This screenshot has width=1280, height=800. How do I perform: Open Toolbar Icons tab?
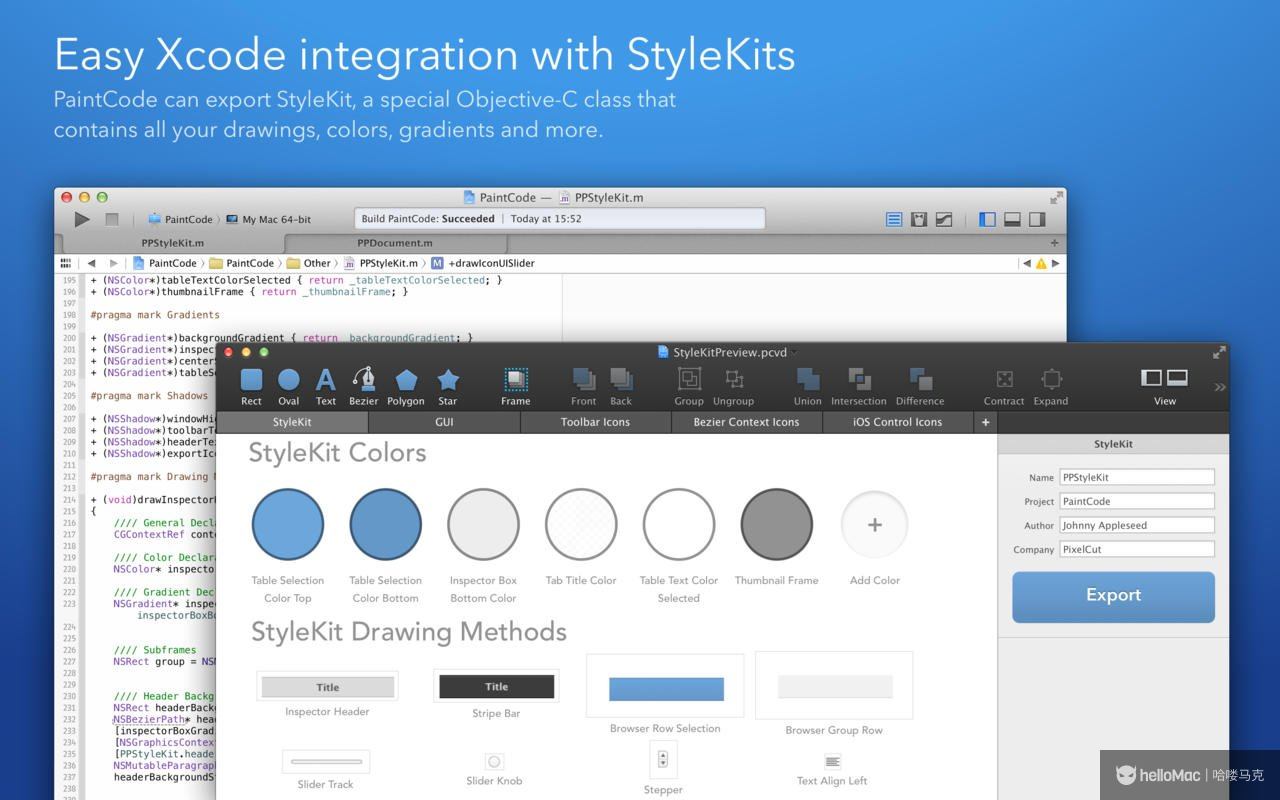(x=595, y=422)
